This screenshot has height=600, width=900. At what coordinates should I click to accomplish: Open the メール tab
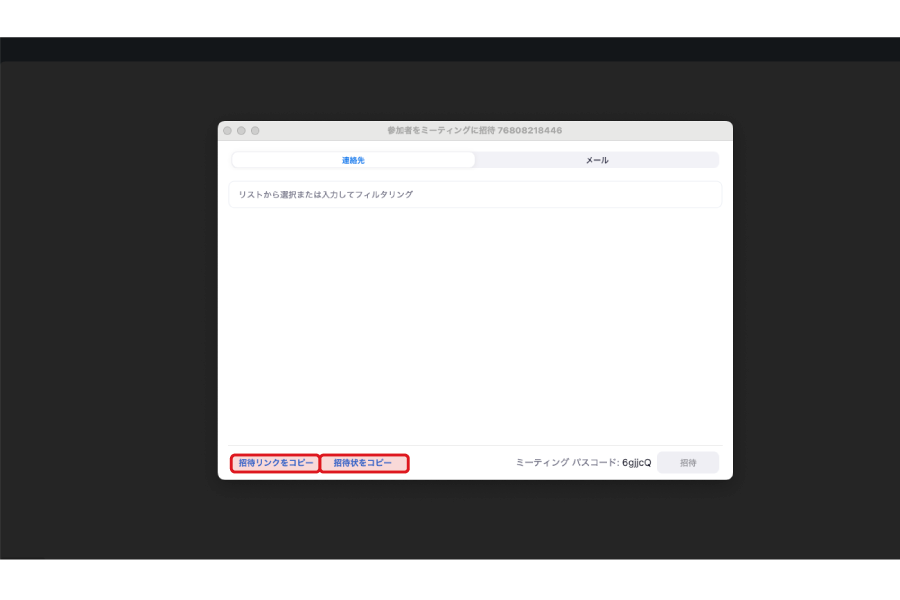[x=597, y=160]
